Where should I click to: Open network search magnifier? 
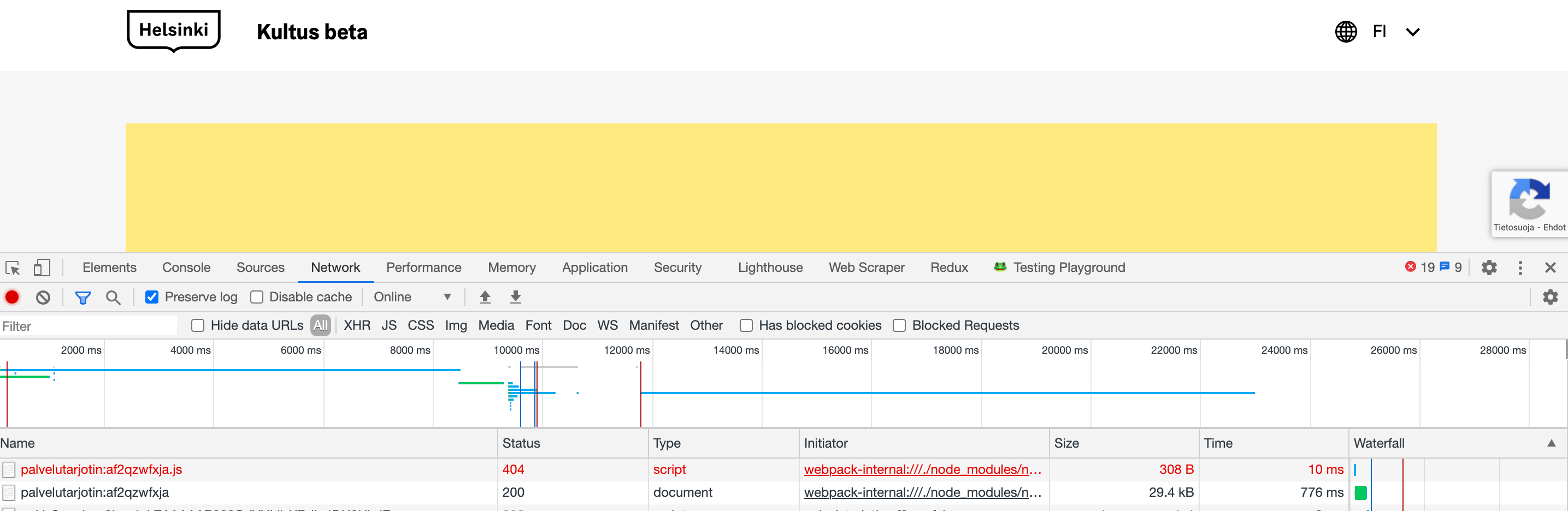(113, 298)
